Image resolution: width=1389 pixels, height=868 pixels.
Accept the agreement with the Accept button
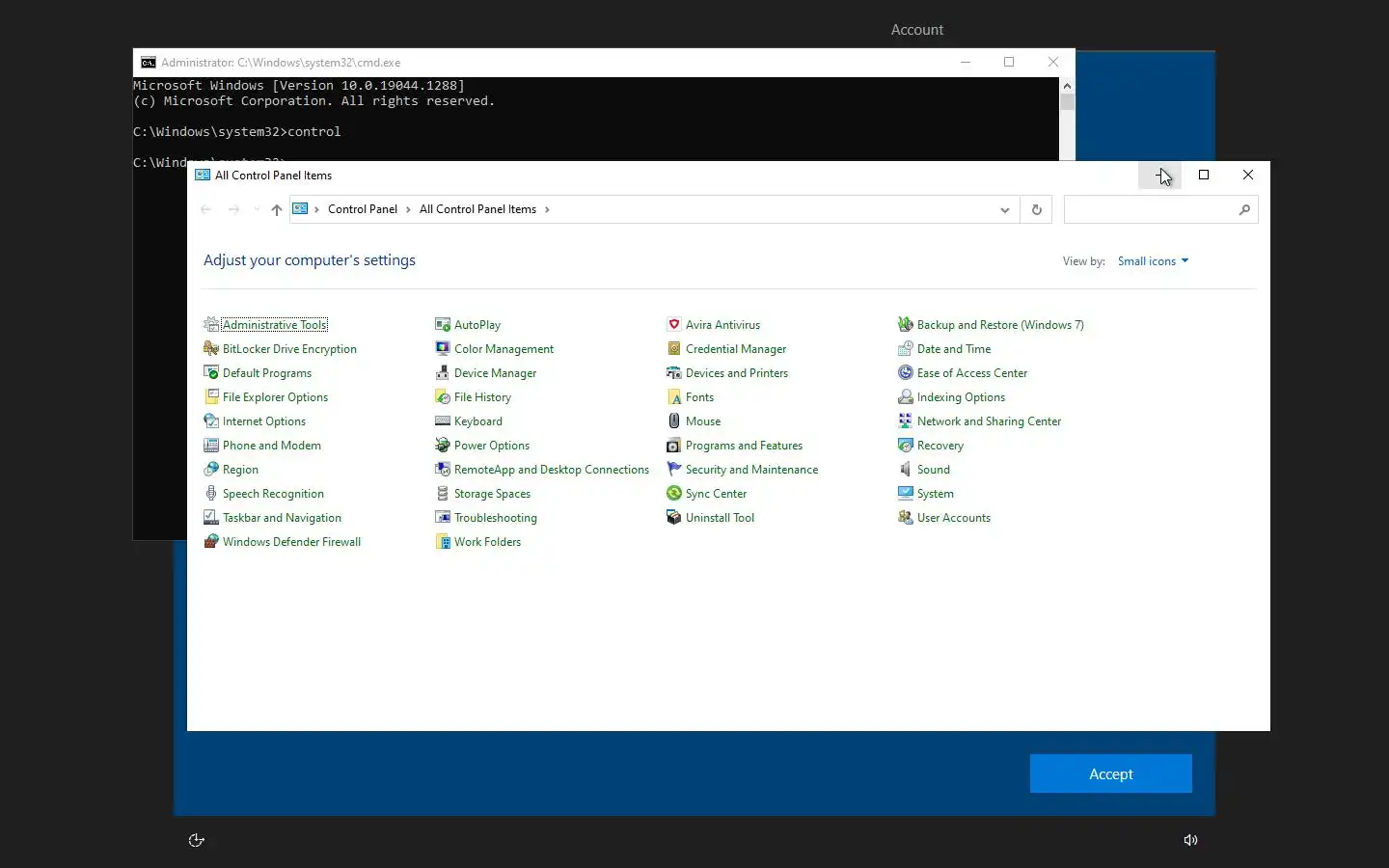tap(1111, 773)
